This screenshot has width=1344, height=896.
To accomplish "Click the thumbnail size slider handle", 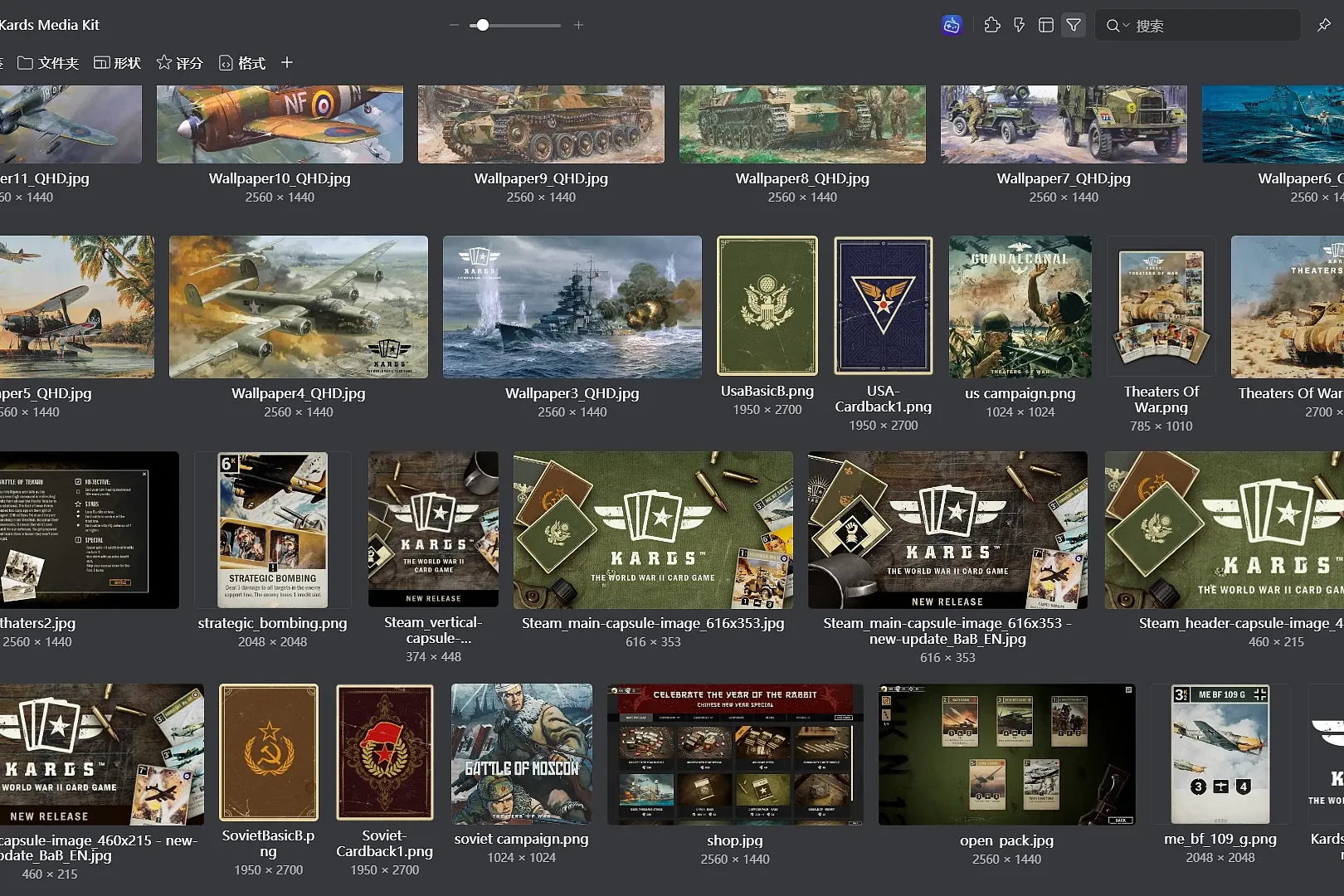I will (483, 26).
